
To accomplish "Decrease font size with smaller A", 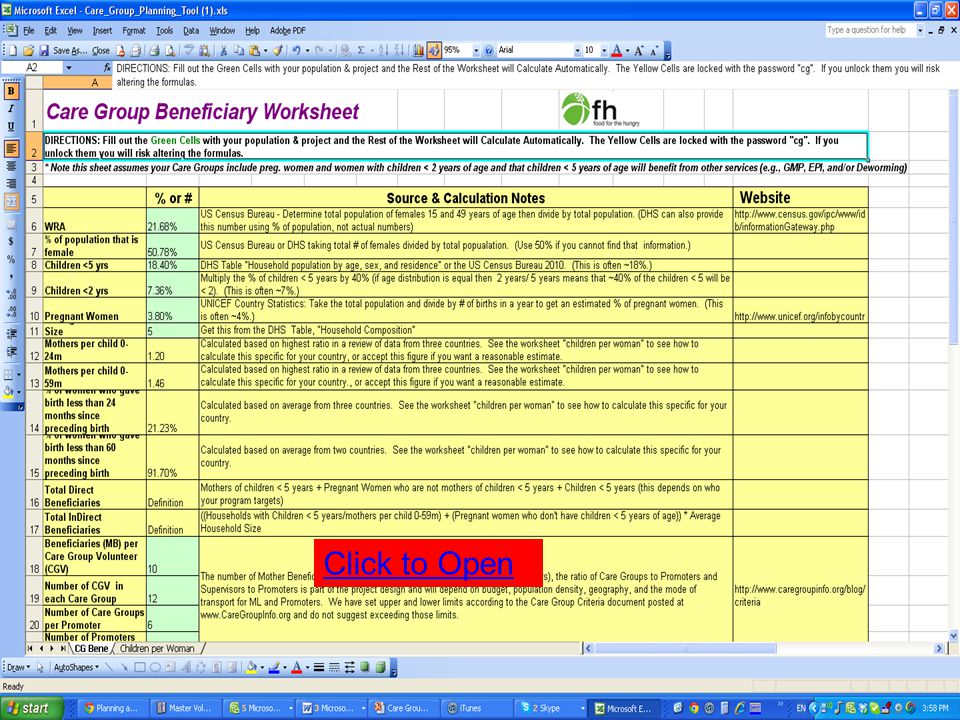I will (654, 50).
